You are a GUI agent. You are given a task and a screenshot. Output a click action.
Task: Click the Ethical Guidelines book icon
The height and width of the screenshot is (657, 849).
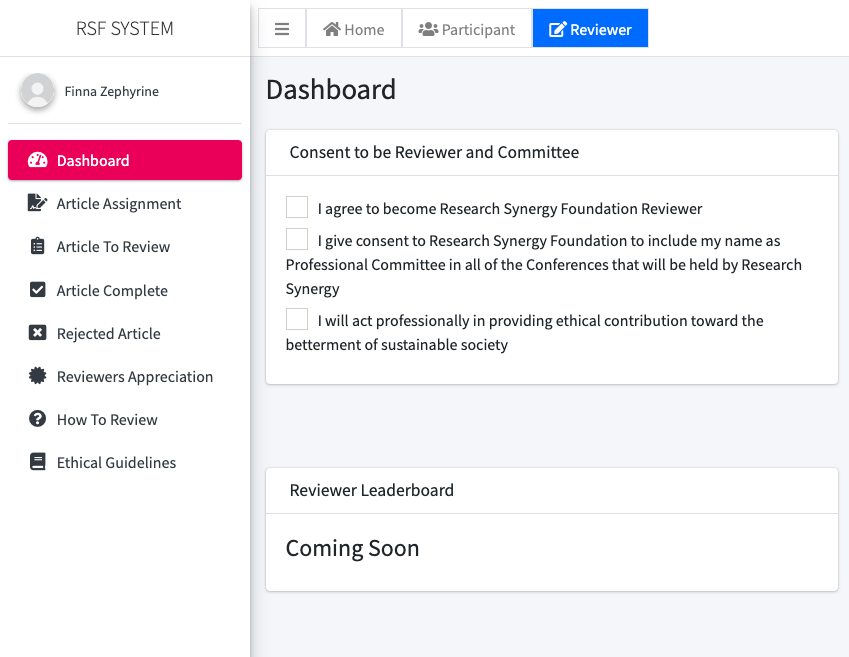[x=37, y=462]
